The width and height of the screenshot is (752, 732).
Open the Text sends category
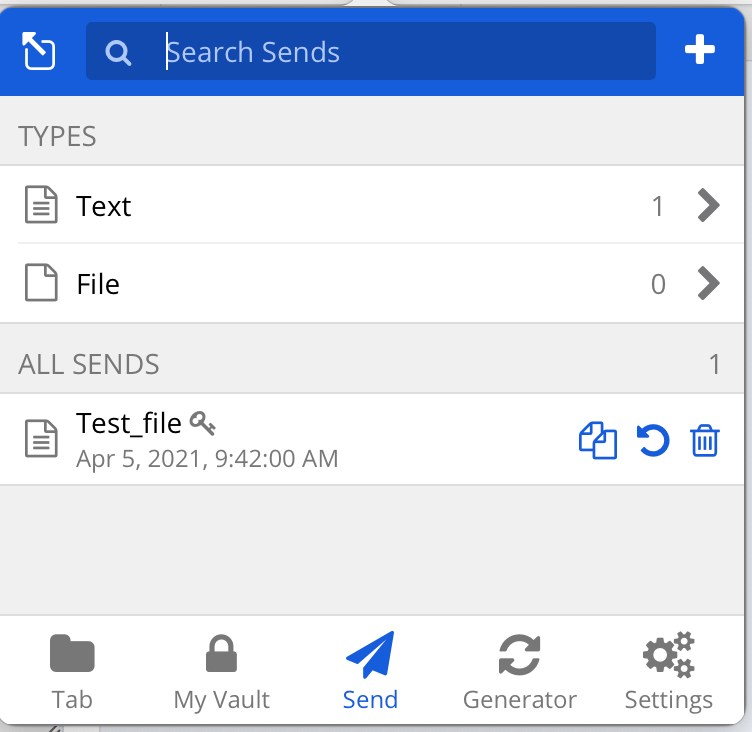[x=372, y=205]
